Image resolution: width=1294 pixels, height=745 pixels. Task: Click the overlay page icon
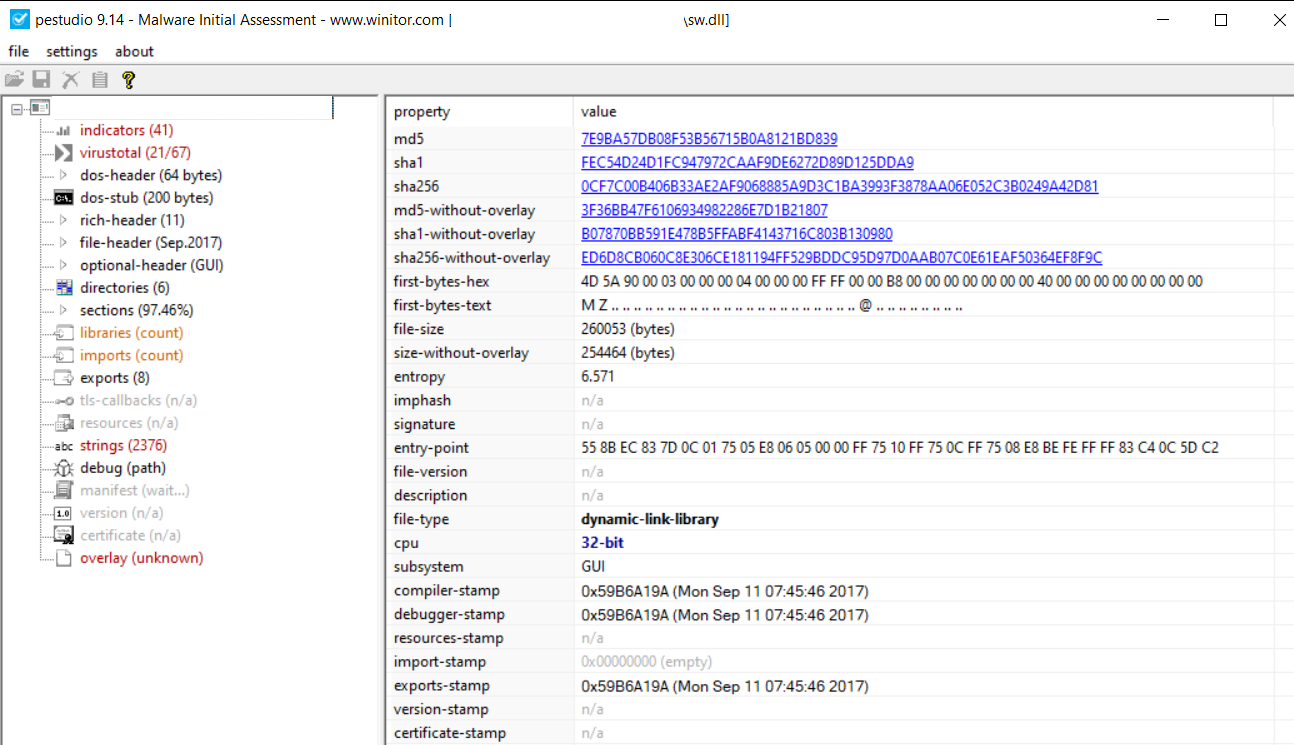(64, 558)
